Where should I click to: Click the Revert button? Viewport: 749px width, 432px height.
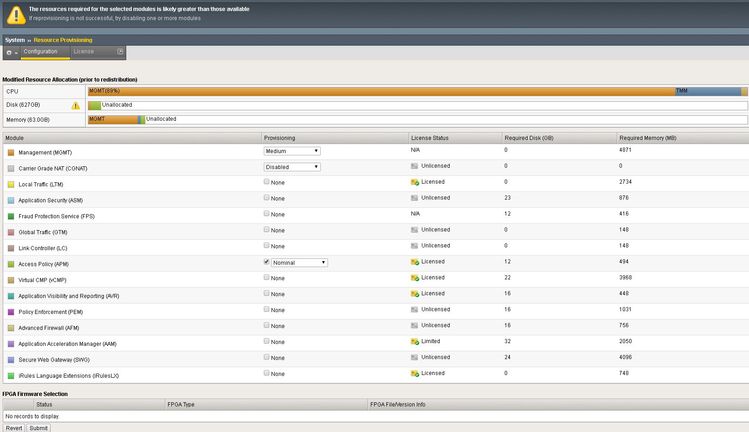click(x=13, y=427)
